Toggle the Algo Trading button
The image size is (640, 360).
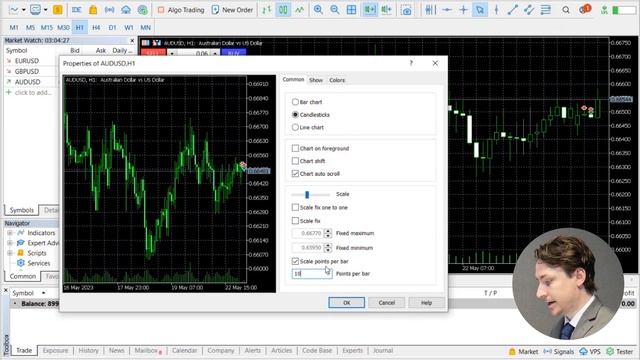(181, 9)
